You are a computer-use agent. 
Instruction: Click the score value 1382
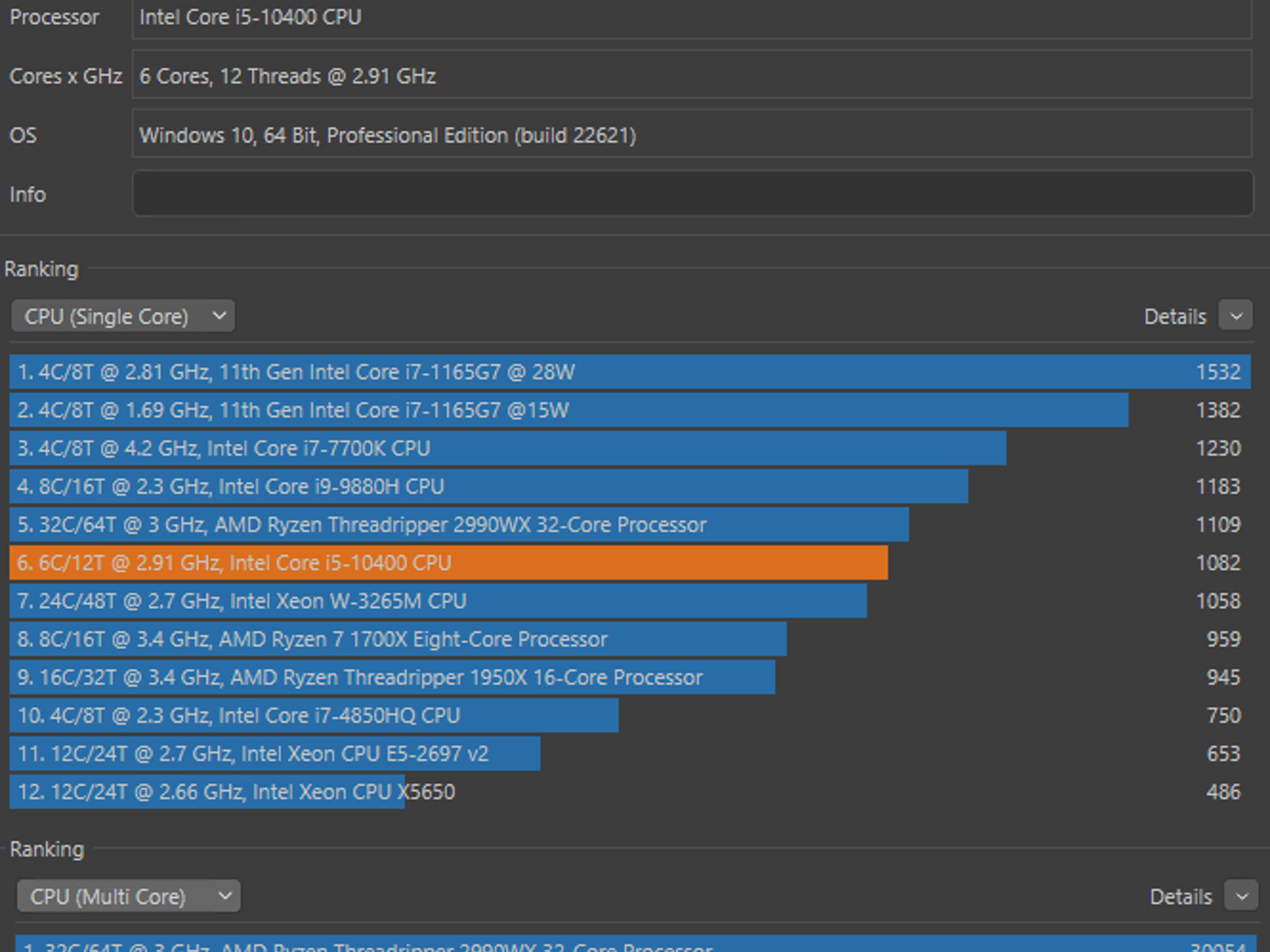1218,410
